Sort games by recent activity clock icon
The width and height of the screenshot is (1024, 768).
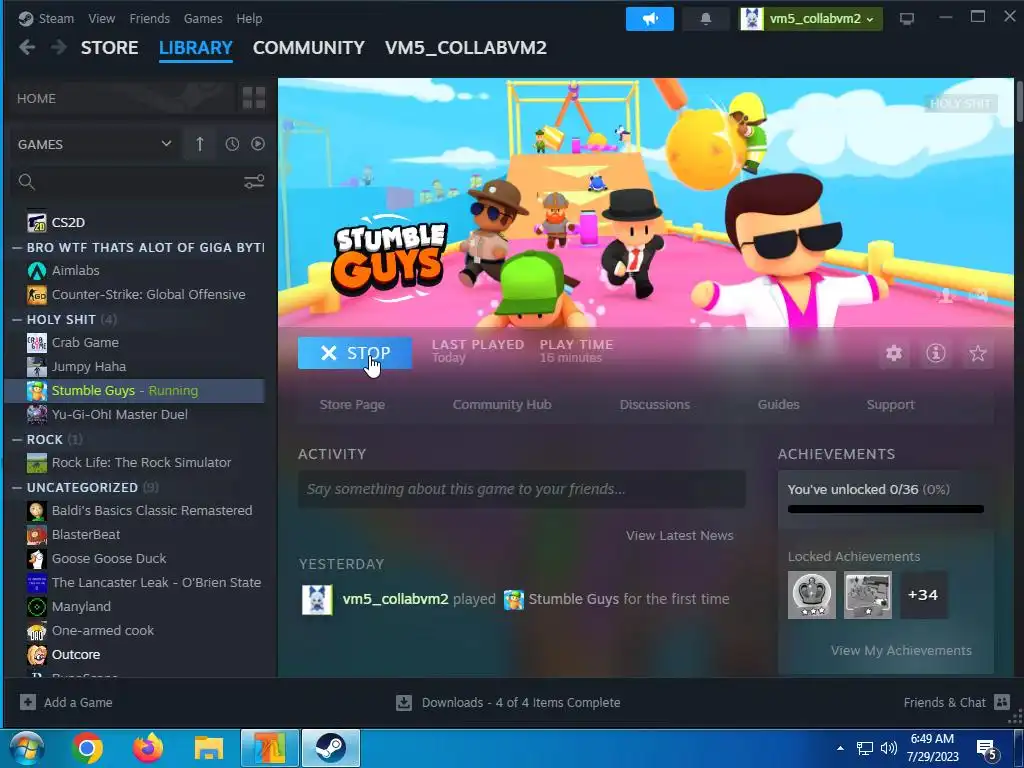click(x=232, y=144)
